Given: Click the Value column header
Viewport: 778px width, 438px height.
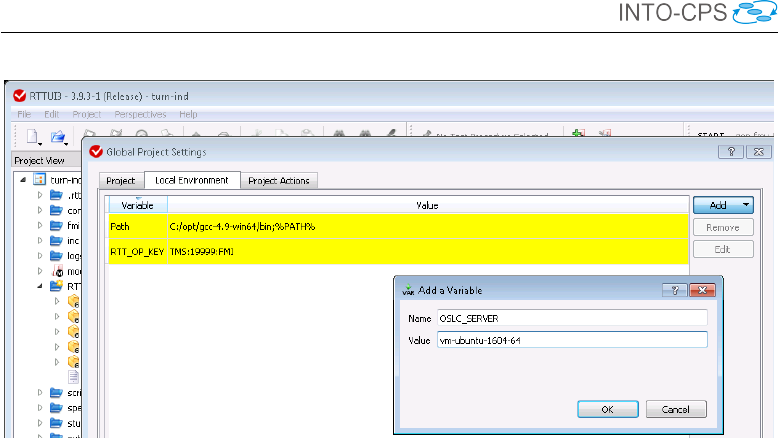Looking at the screenshot, I should tap(428, 205).
